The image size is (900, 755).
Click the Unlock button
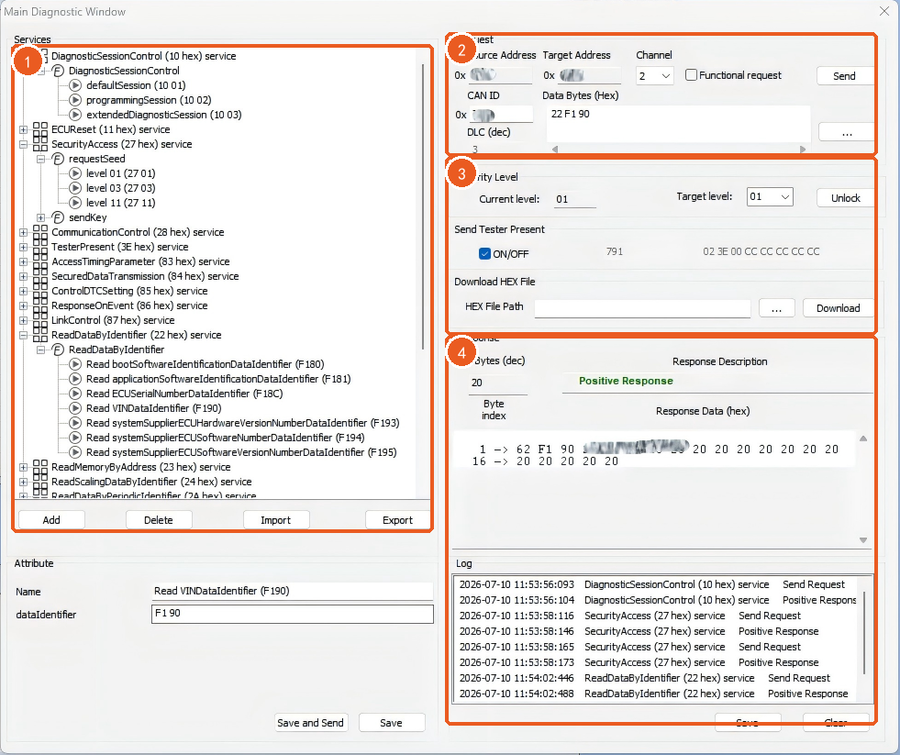pyautogui.click(x=845, y=198)
